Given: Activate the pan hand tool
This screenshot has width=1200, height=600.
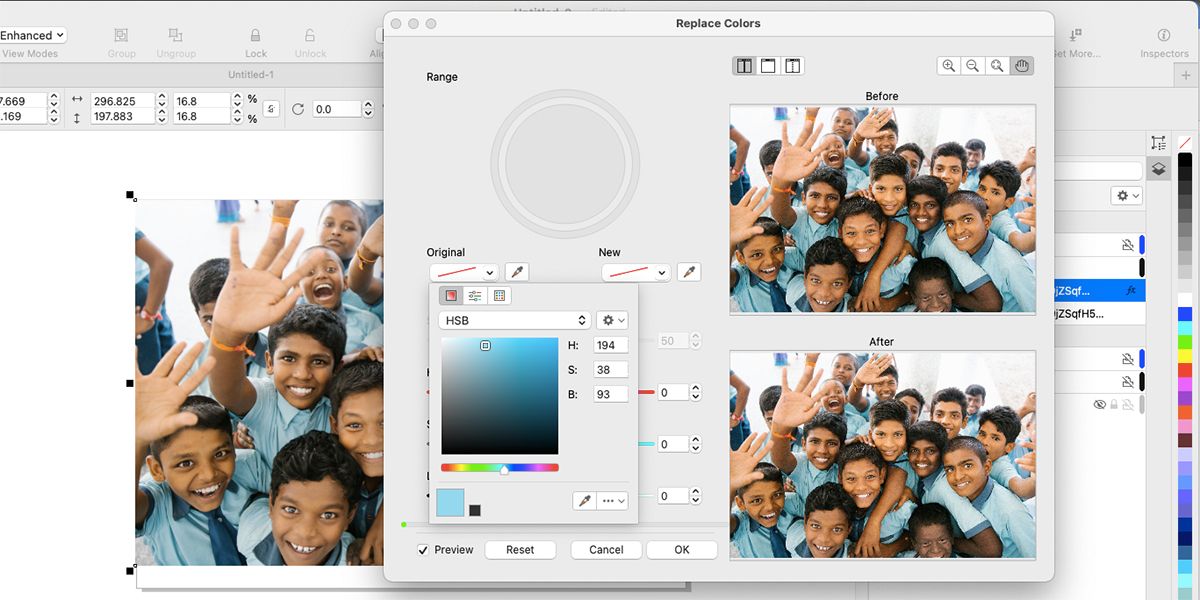Looking at the screenshot, I should 1021,66.
